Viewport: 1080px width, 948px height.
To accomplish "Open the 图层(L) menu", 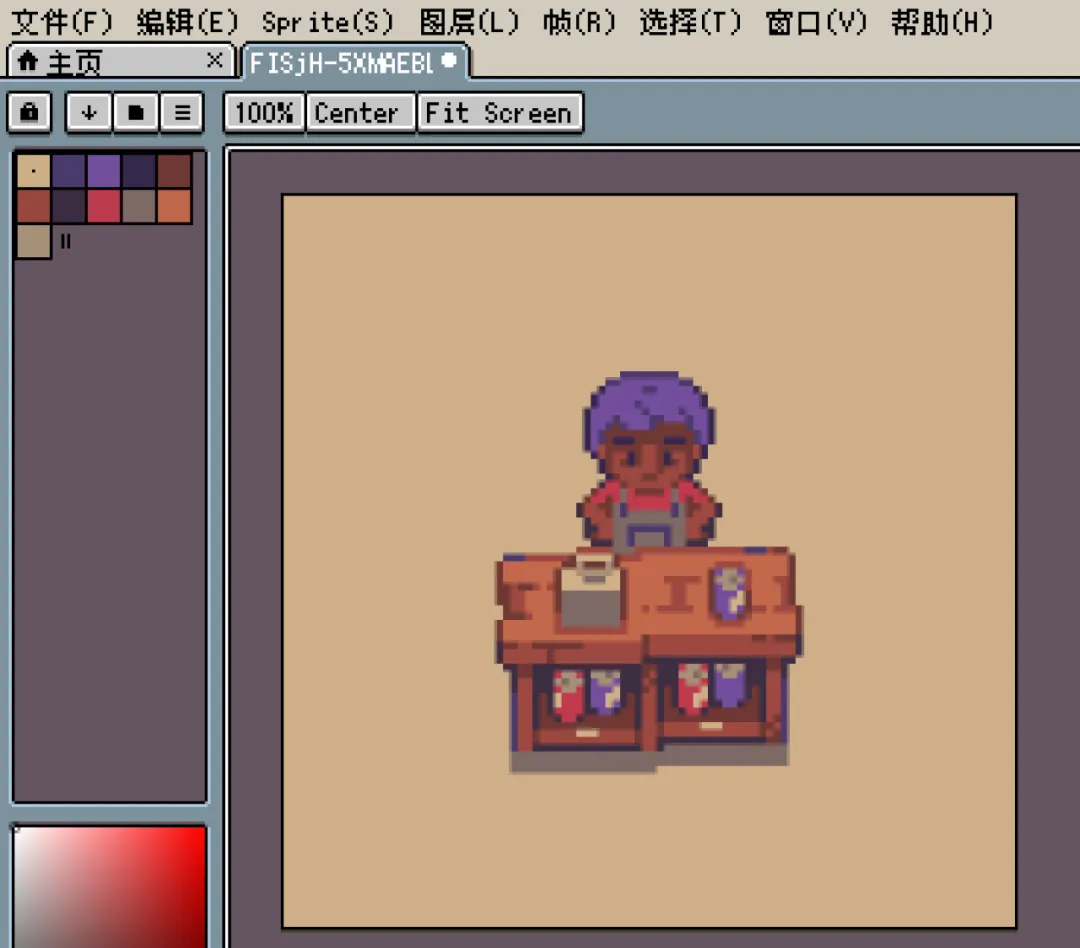I will 469,22.
